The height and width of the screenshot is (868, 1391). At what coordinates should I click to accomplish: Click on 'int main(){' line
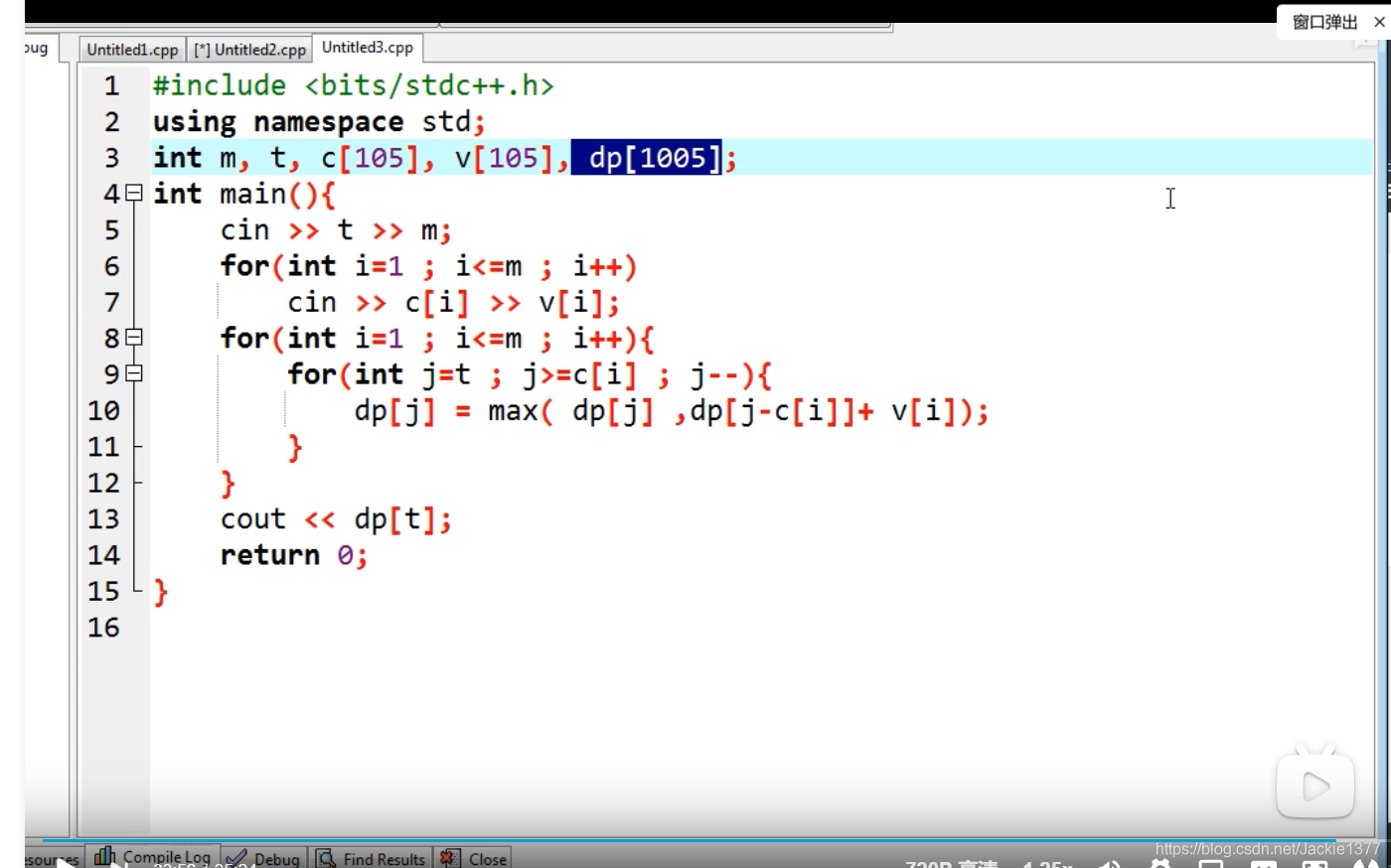click(x=244, y=194)
